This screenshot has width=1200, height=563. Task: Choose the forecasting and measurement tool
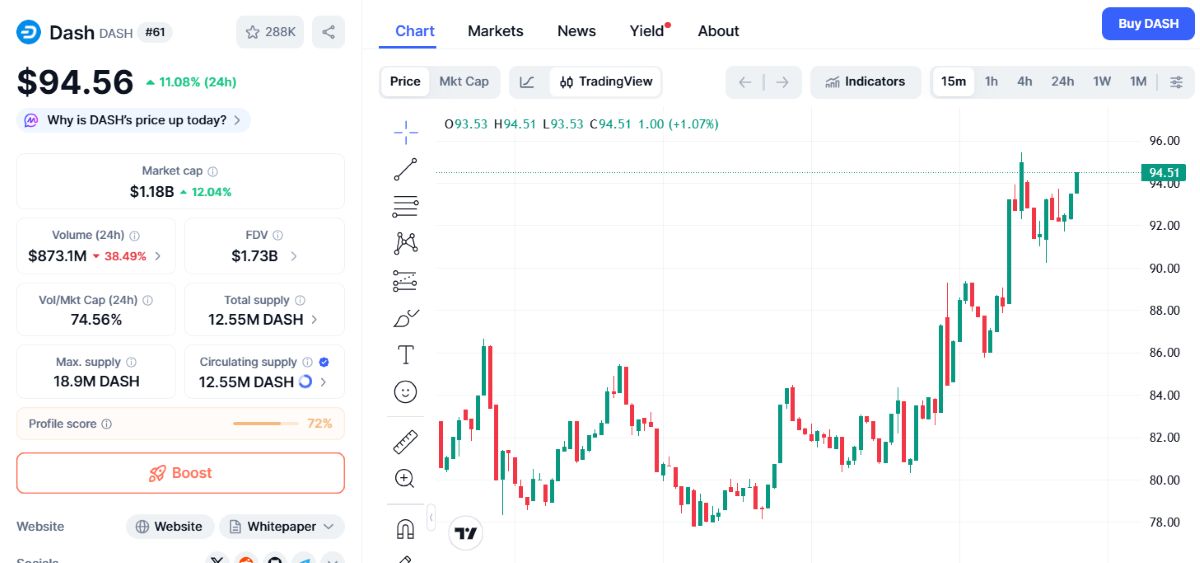coord(405,280)
